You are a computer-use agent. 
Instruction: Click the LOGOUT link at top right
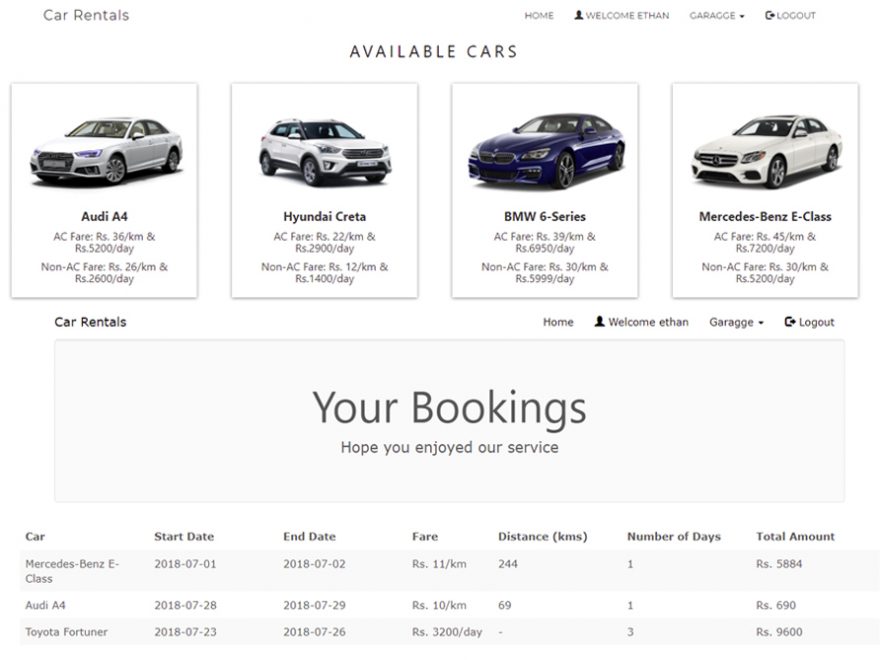(796, 15)
